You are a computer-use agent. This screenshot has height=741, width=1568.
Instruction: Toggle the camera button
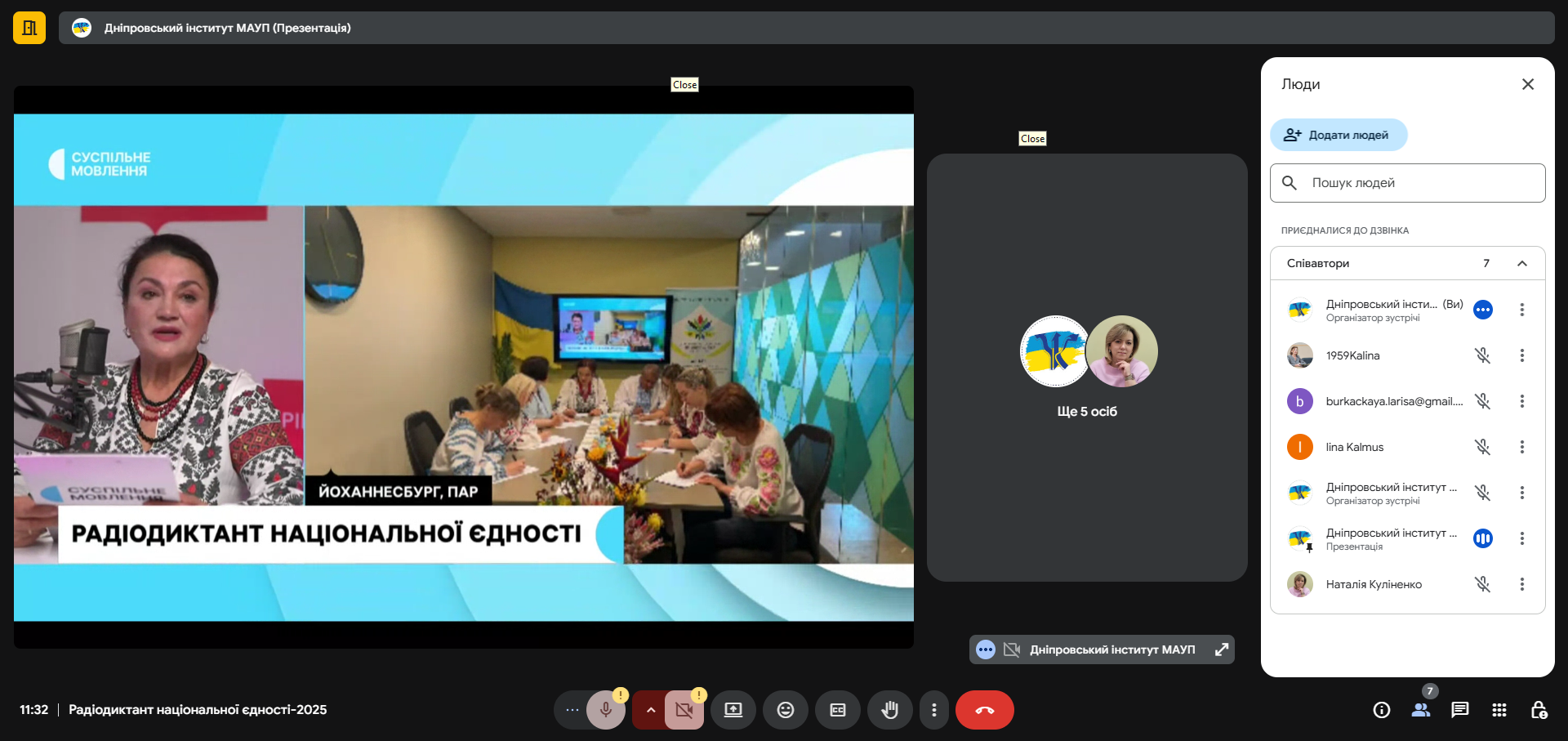tap(684, 710)
